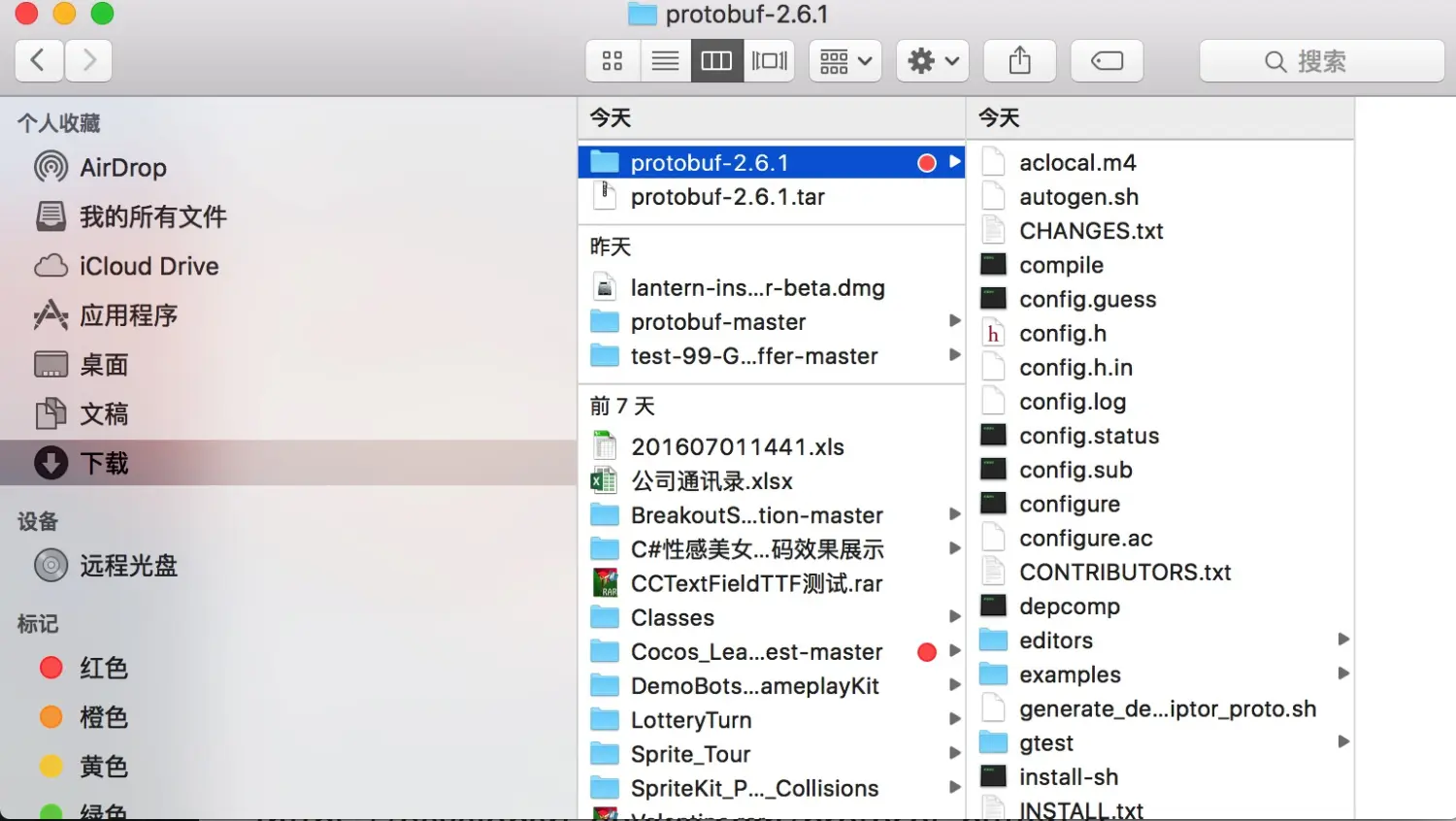This screenshot has height=821, width=1456.
Task: Expand arrow of examples folder
Action: coord(1343,673)
